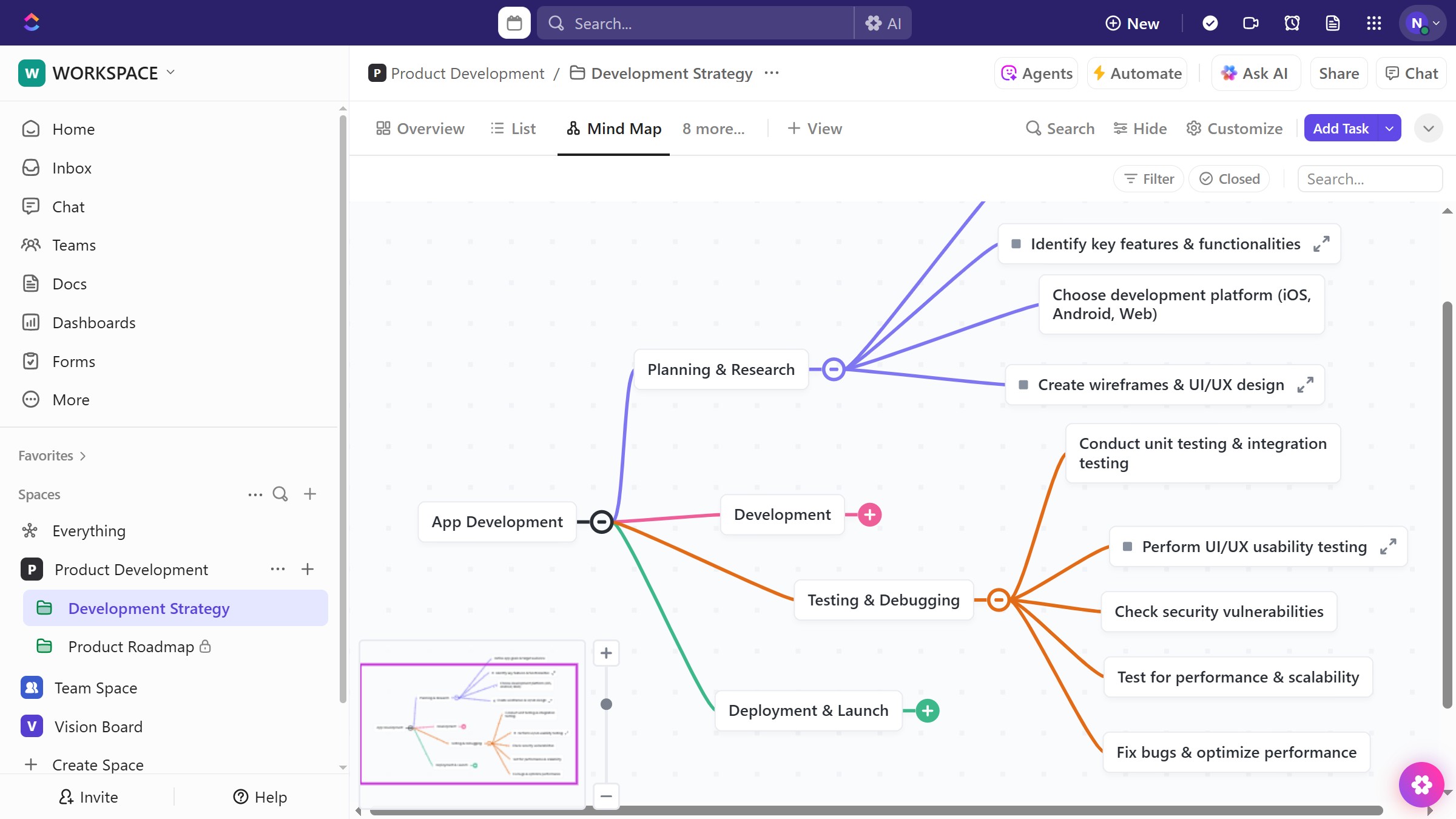Expand the Add Task dropdown arrow
This screenshot has width=1456, height=819.
1390,128
